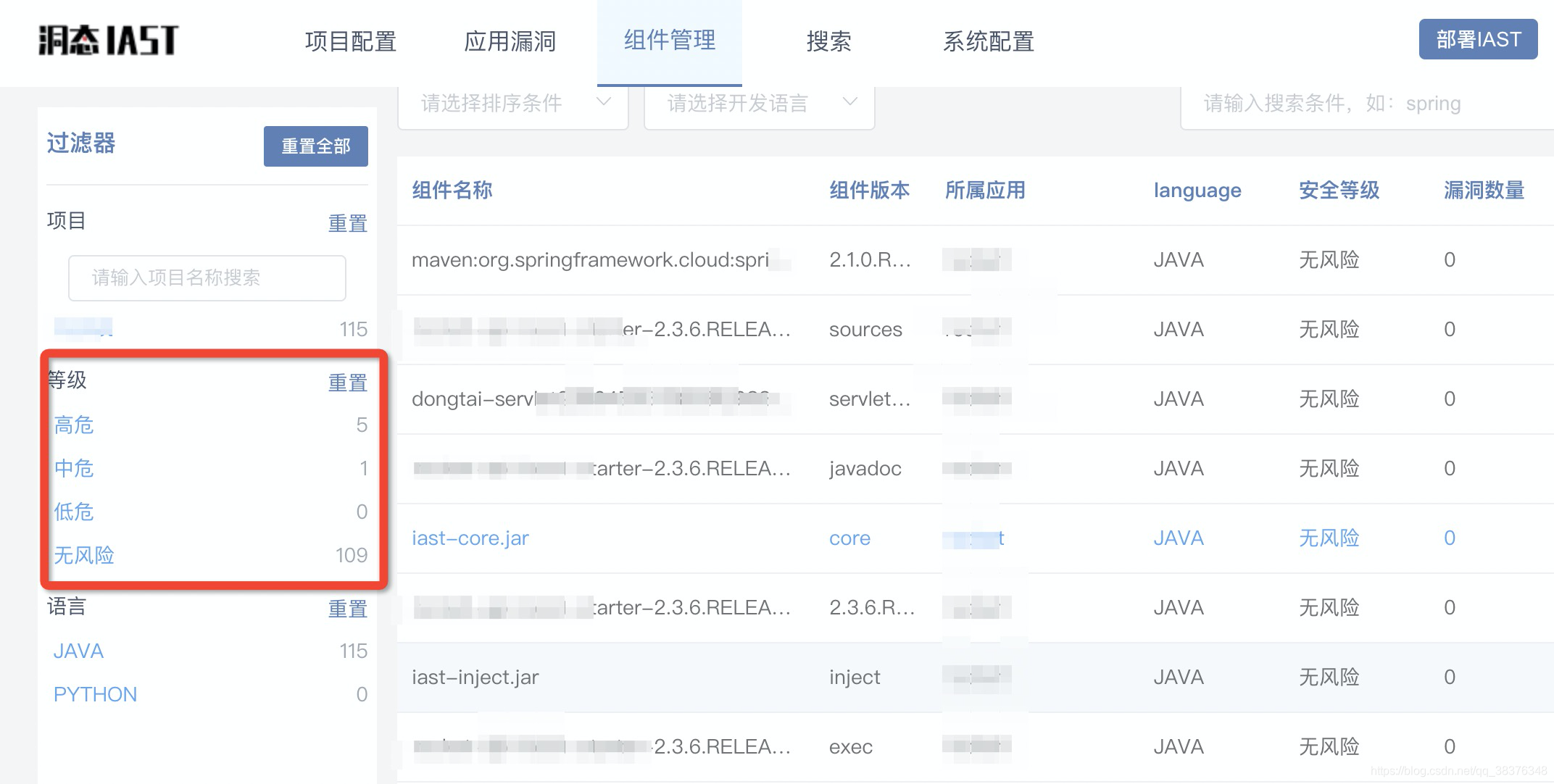Filter by 高危 level
Image resolution: width=1554 pixels, height=784 pixels.
pyautogui.click(x=74, y=425)
